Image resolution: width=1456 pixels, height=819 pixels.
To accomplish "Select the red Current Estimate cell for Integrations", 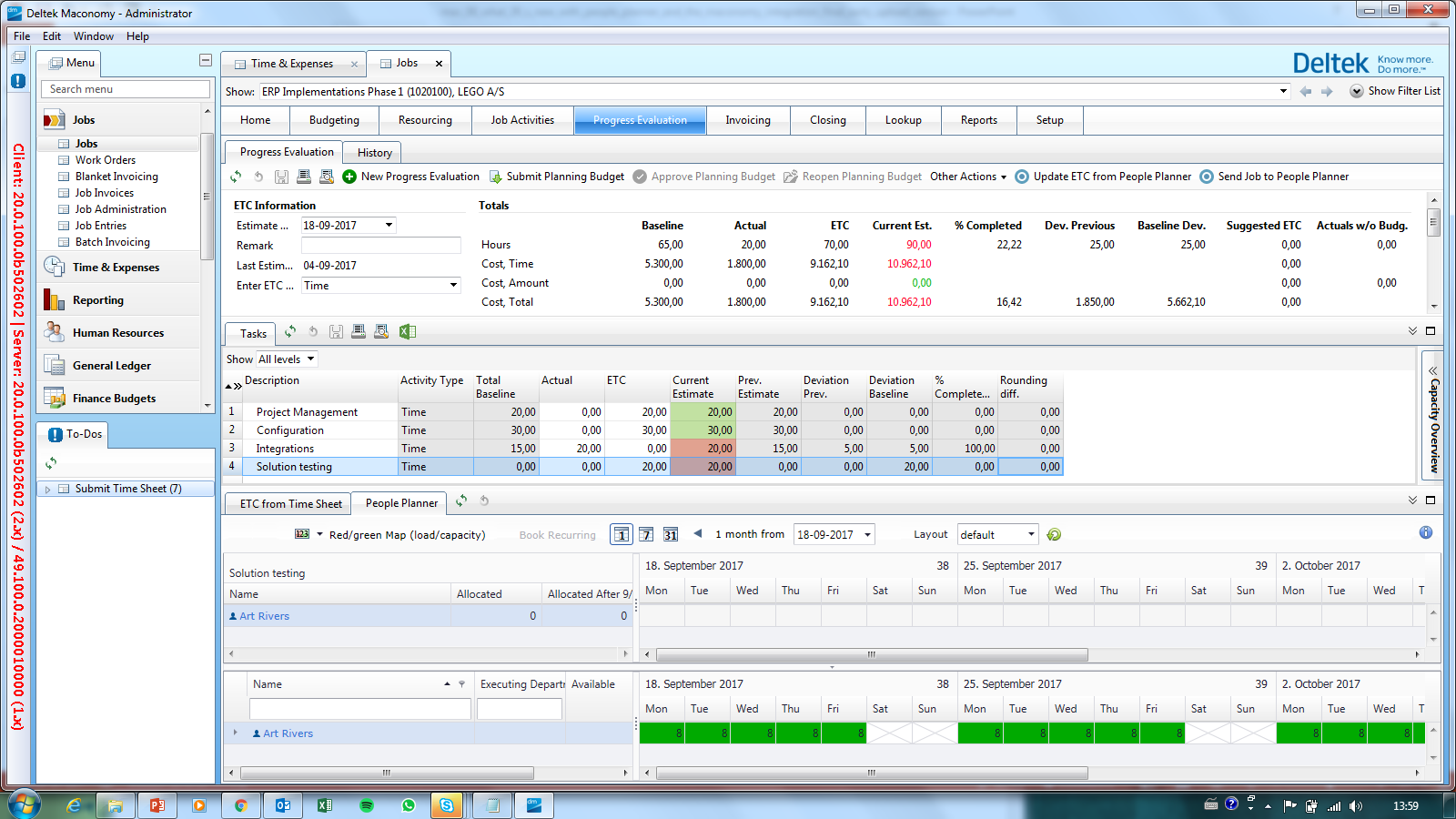I will [703, 449].
